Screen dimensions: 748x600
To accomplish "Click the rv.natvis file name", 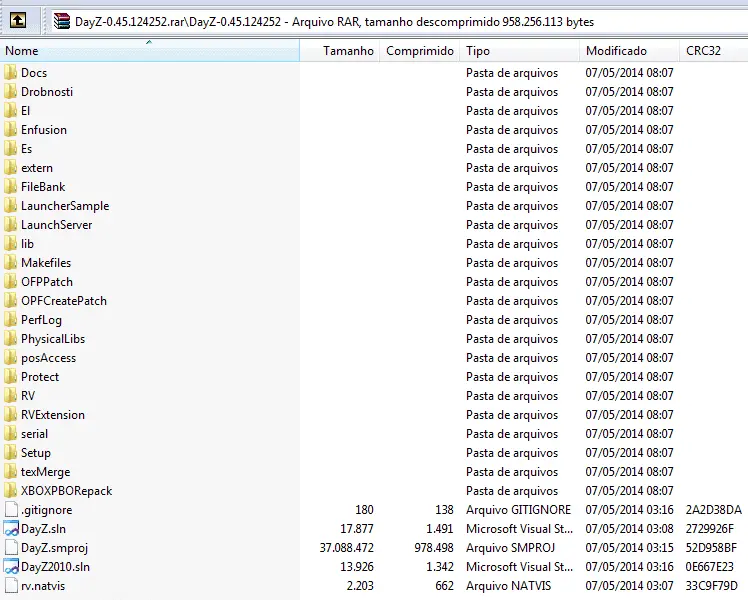I will click(43, 586).
